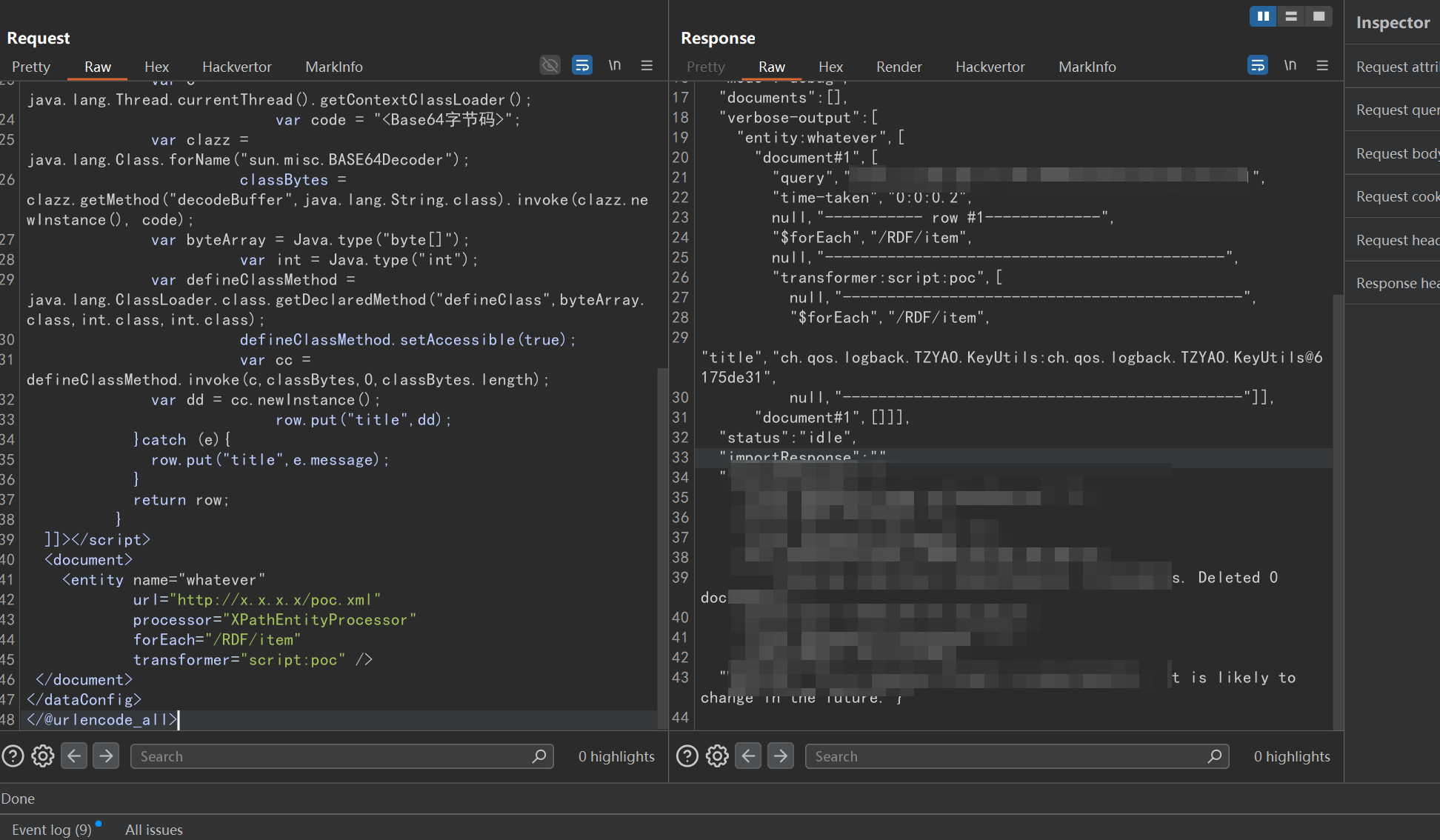Toggle hidden intercepted items eye icon

(550, 65)
